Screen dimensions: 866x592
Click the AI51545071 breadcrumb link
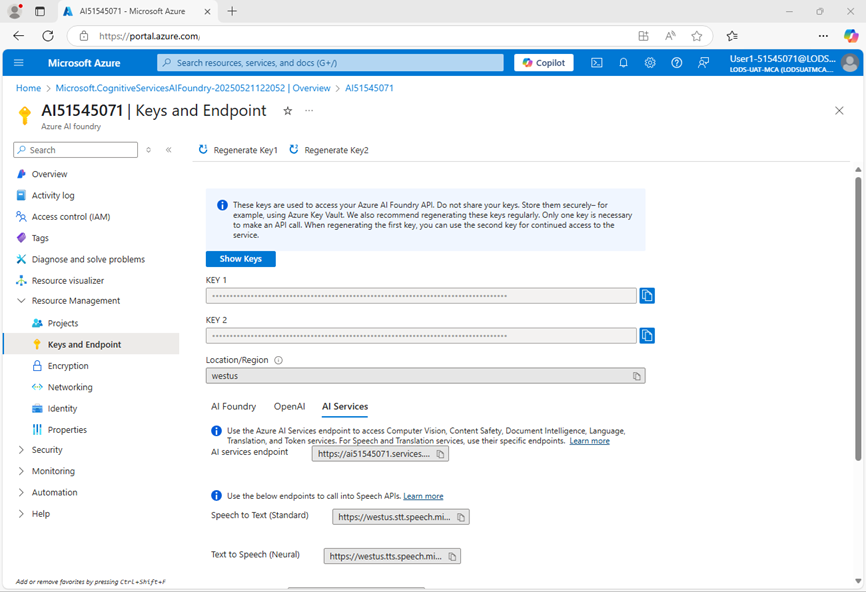pos(369,88)
